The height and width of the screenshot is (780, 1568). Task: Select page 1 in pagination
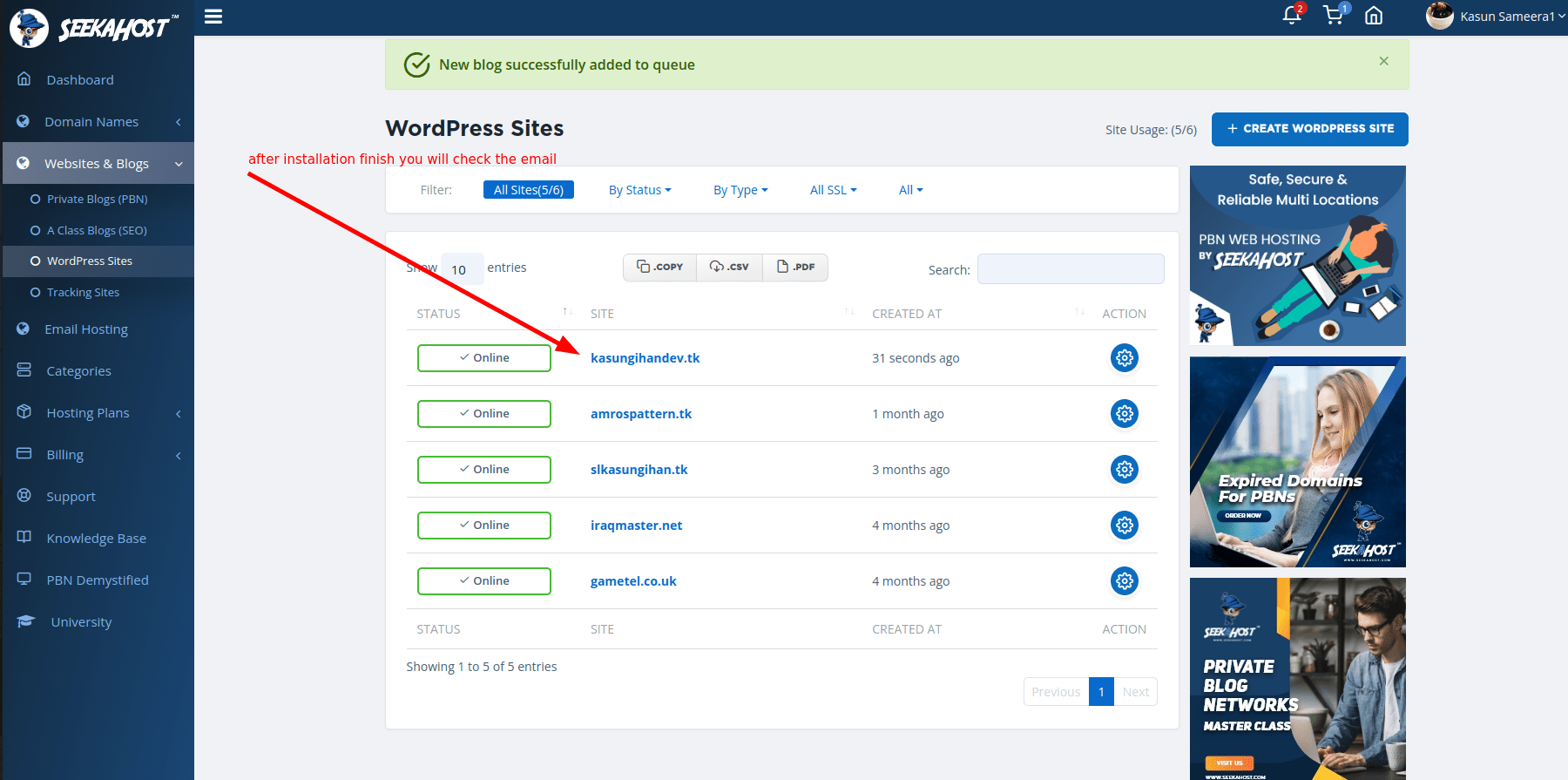(1101, 692)
